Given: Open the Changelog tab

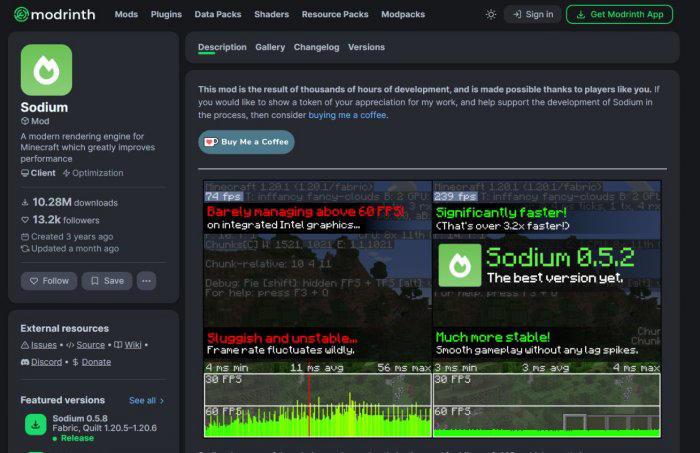Looking at the screenshot, I should pos(317,47).
